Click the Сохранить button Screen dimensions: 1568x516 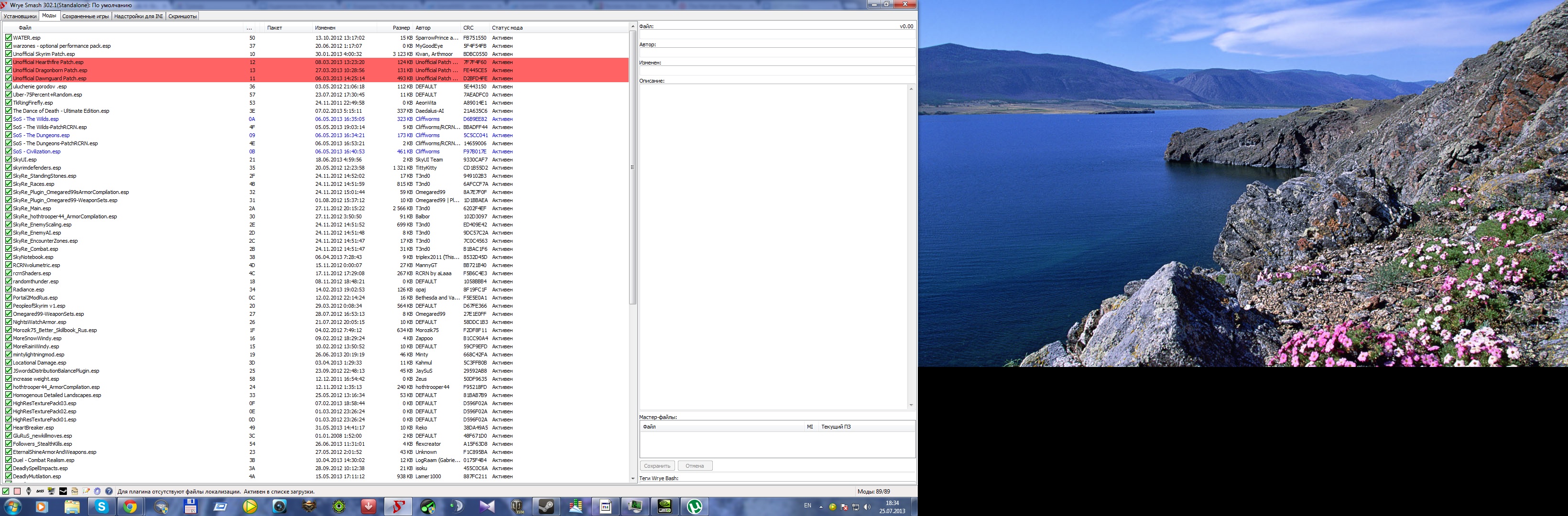click(657, 465)
